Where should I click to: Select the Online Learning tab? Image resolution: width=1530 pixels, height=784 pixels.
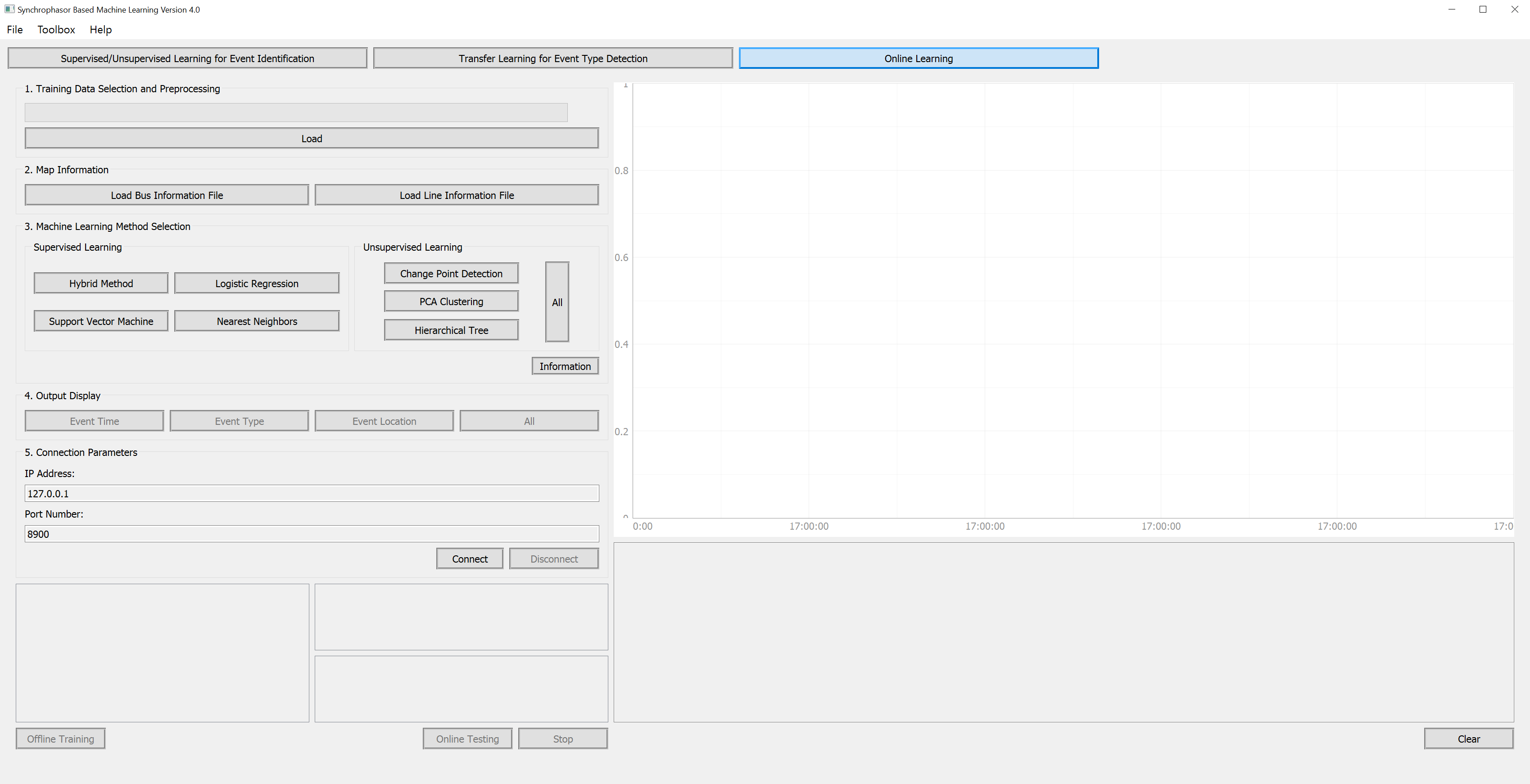coord(918,58)
